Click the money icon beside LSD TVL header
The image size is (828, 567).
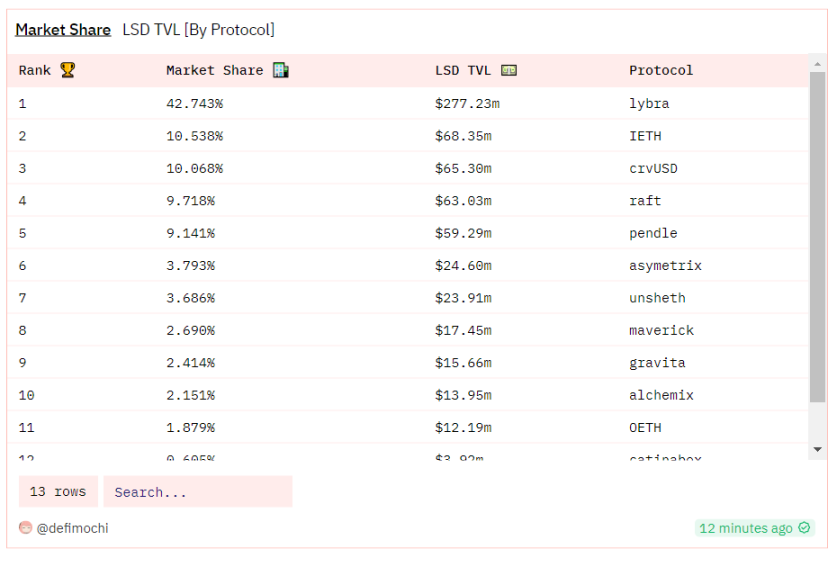pyautogui.click(x=509, y=70)
